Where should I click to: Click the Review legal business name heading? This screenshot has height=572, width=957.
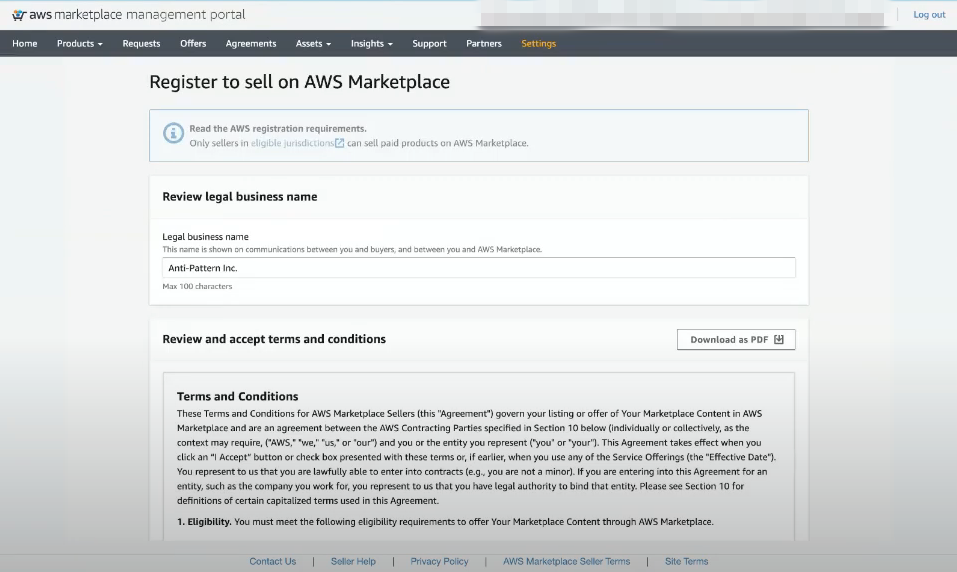tap(240, 197)
